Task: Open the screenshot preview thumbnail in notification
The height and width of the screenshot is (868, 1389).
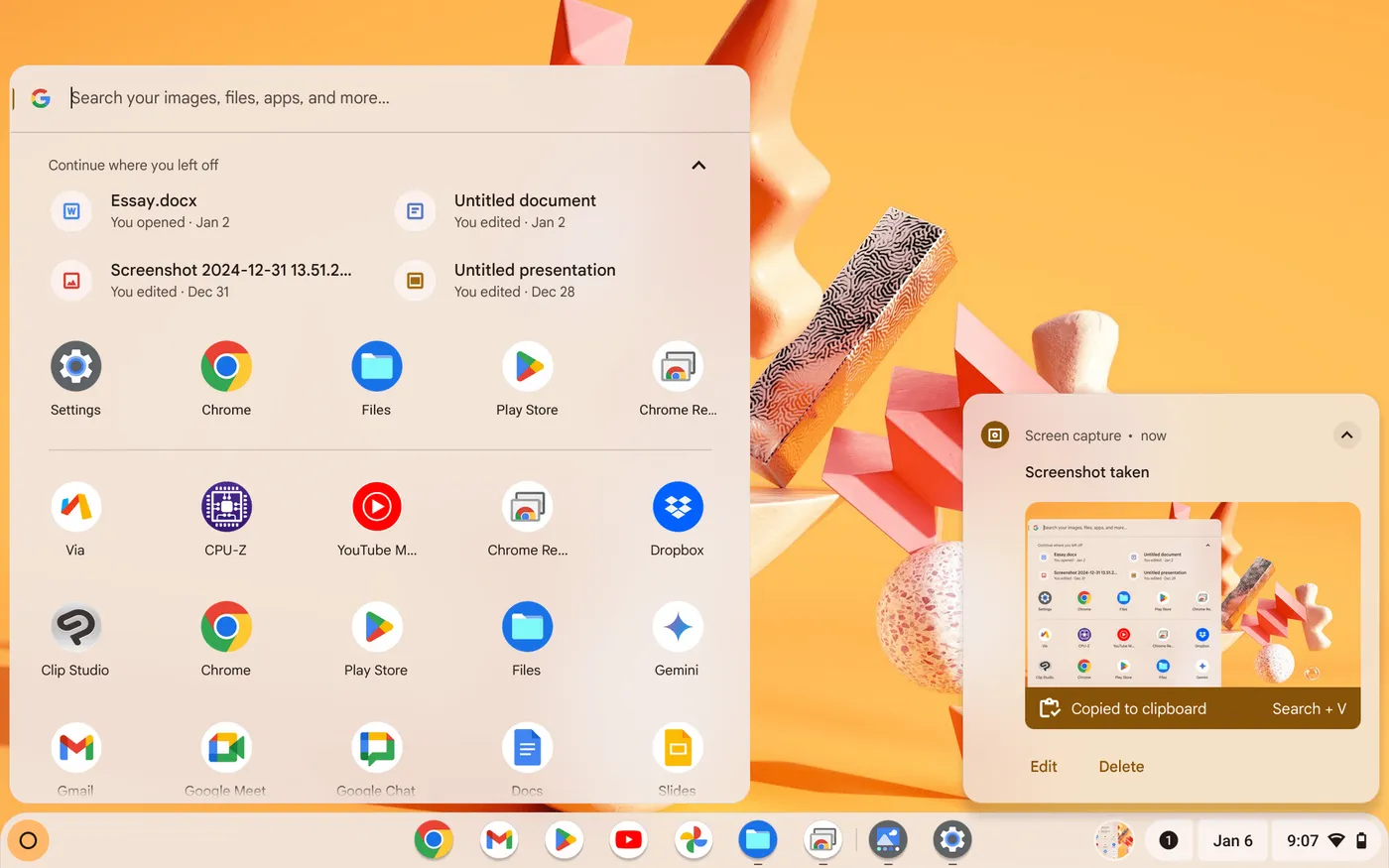Action: click(1193, 595)
